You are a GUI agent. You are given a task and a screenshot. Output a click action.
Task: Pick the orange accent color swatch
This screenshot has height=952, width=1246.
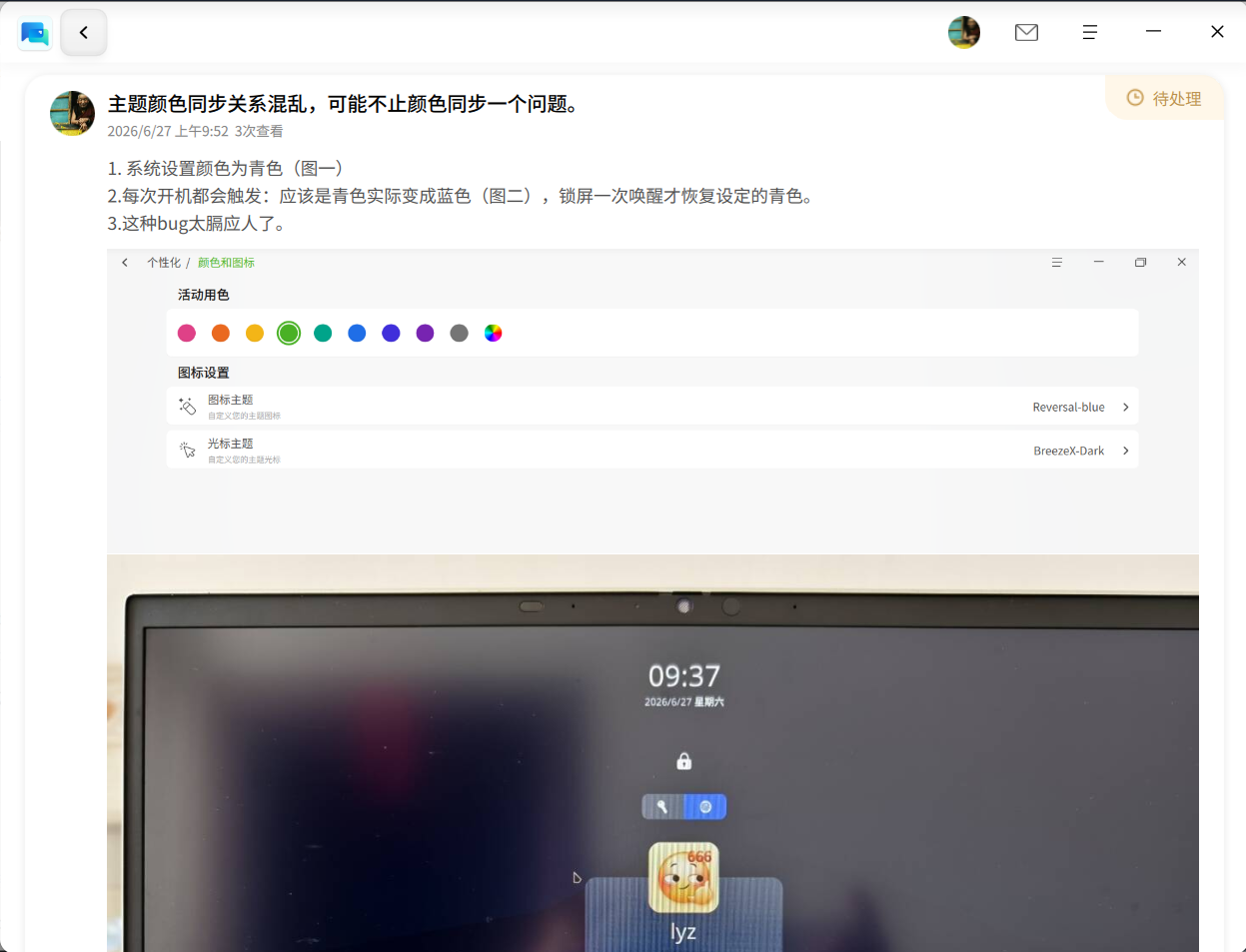(221, 334)
